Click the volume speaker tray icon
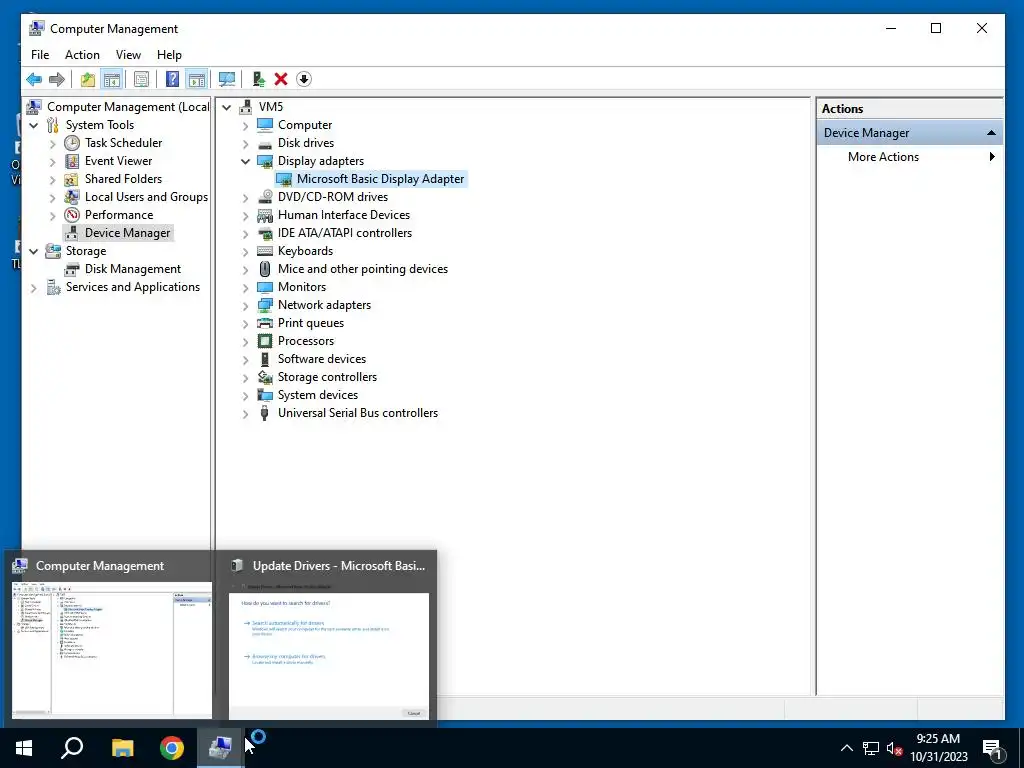The height and width of the screenshot is (768, 1024). tap(894, 748)
